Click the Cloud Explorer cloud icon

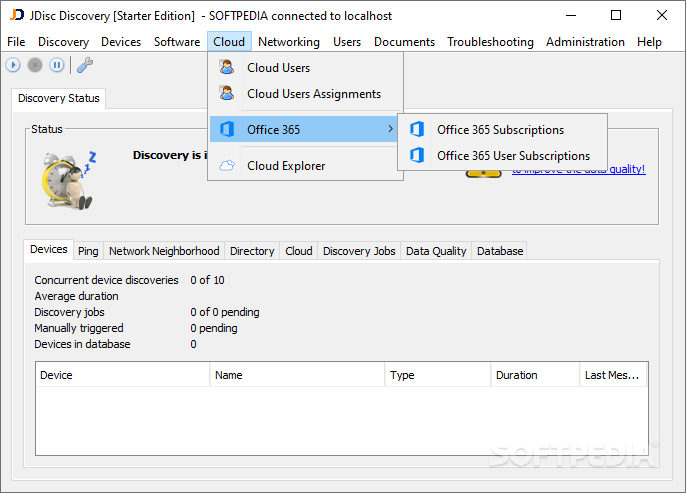click(227, 165)
